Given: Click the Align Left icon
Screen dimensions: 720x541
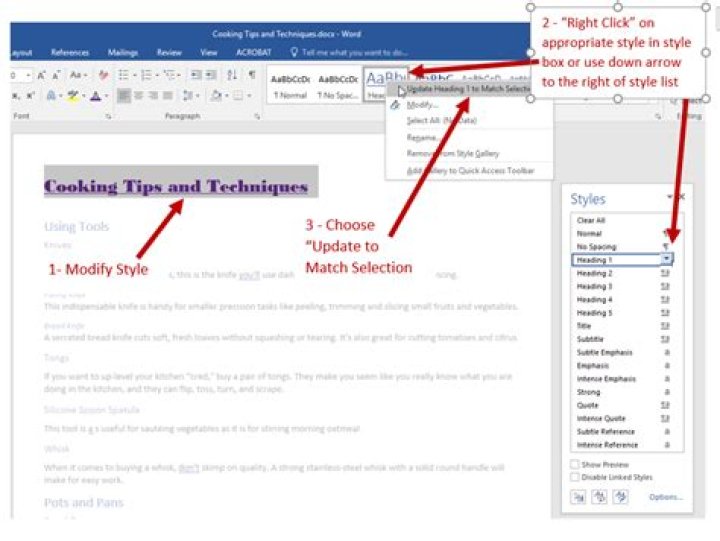Looking at the screenshot, I should 124,96.
